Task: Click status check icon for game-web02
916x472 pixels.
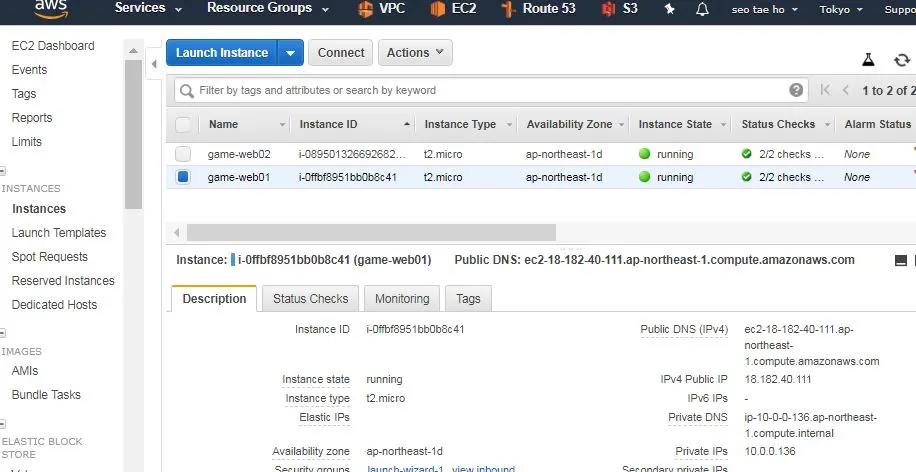Action: click(x=746, y=154)
